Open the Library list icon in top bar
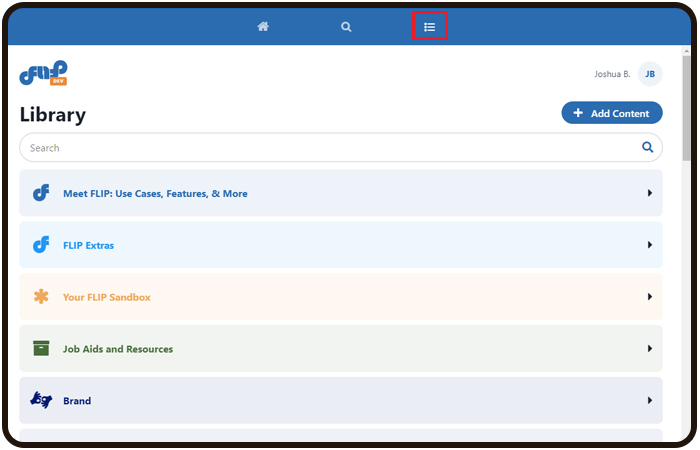The height and width of the screenshot is (450, 700). (429, 27)
